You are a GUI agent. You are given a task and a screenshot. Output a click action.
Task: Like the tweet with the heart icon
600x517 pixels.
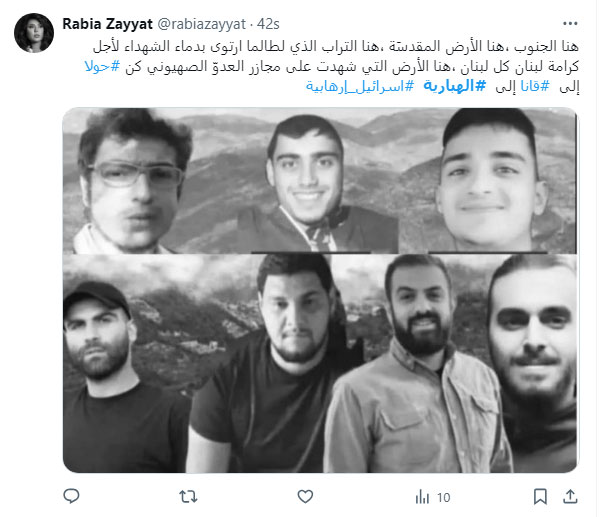[x=305, y=497]
